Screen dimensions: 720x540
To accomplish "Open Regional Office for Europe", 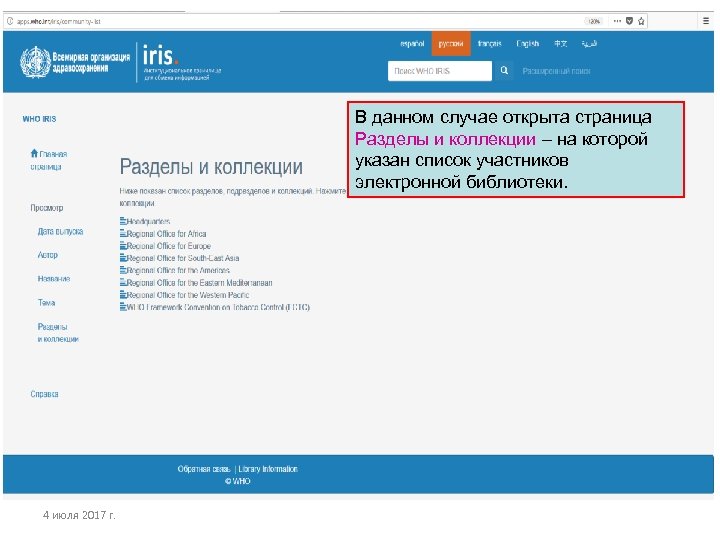I will [169, 246].
